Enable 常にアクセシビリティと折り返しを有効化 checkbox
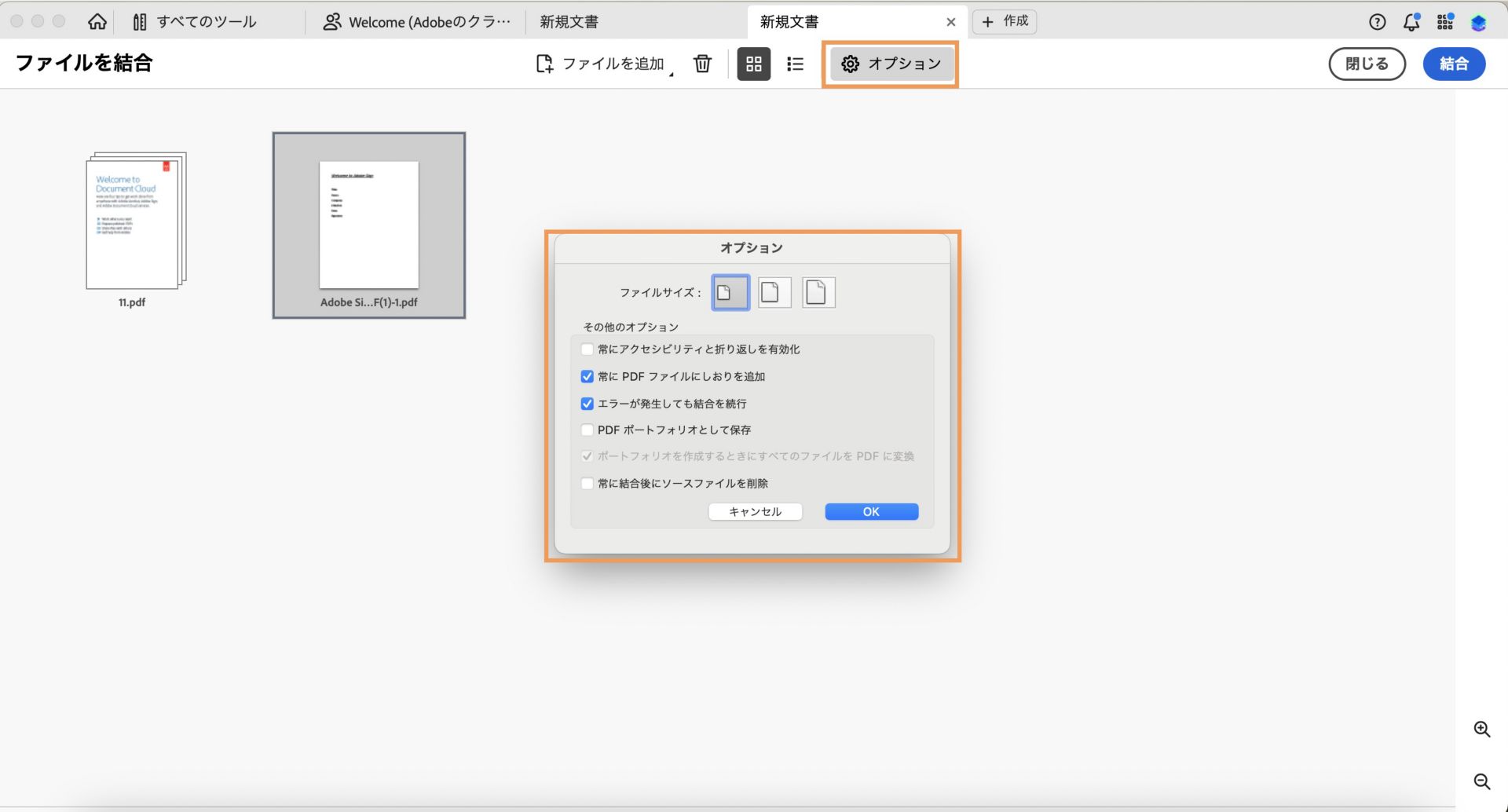Screen dimensions: 1508x812 (x=587, y=349)
